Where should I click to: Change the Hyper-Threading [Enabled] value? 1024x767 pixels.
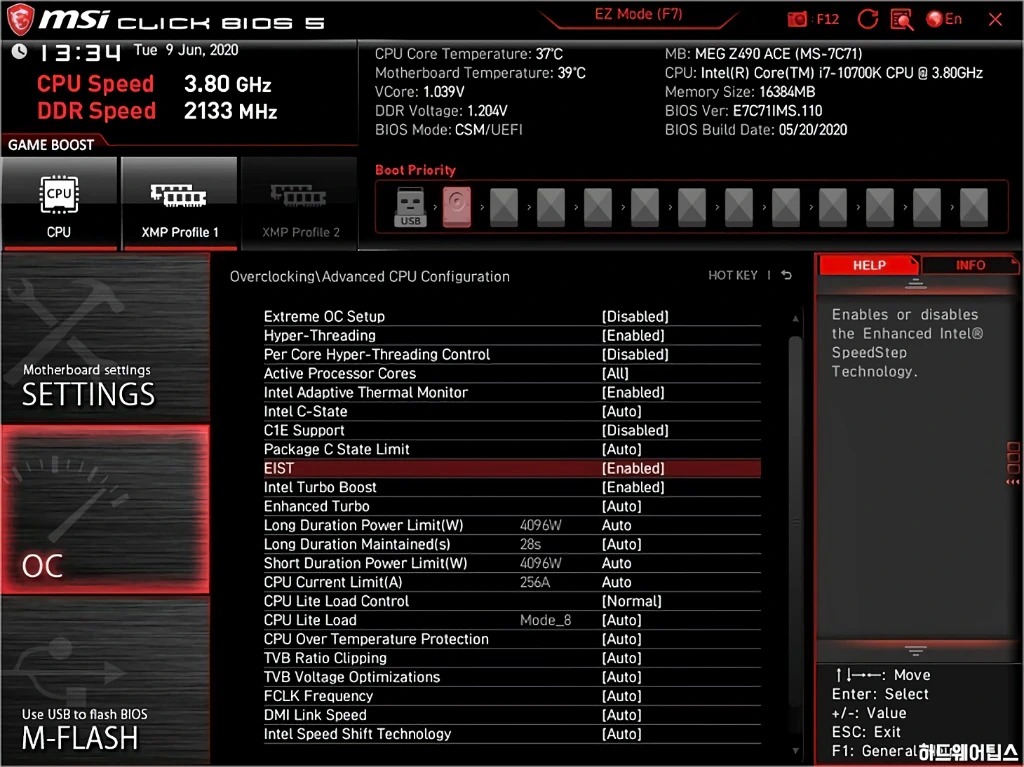click(633, 336)
